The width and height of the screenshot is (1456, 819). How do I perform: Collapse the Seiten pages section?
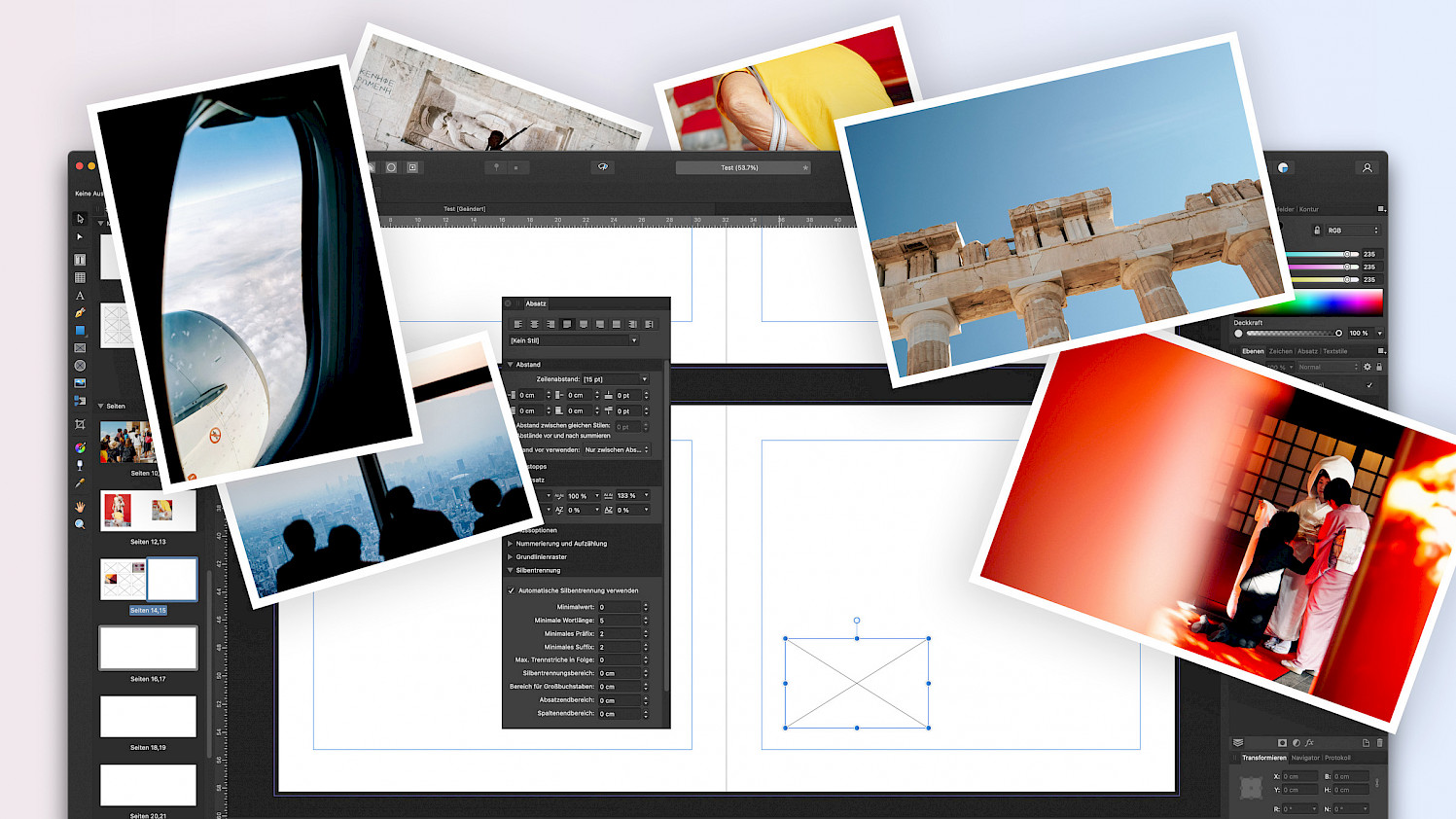coord(100,407)
